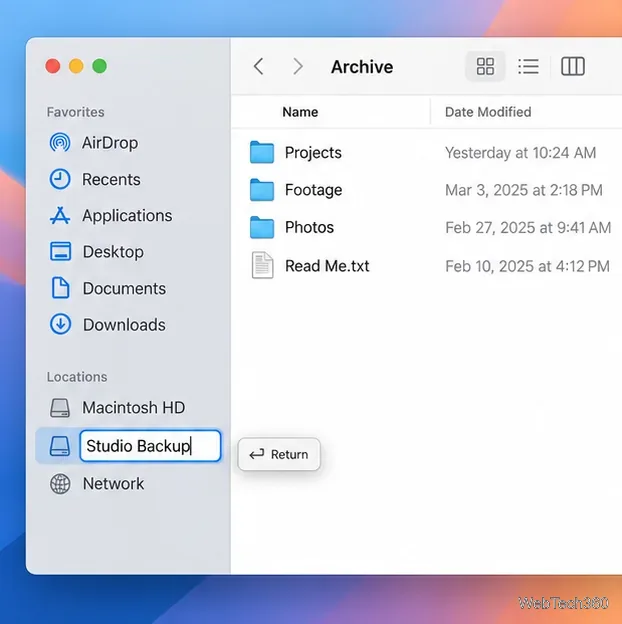Click the Locations section heading
This screenshot has width=622, height=624.
click(77, 377)
